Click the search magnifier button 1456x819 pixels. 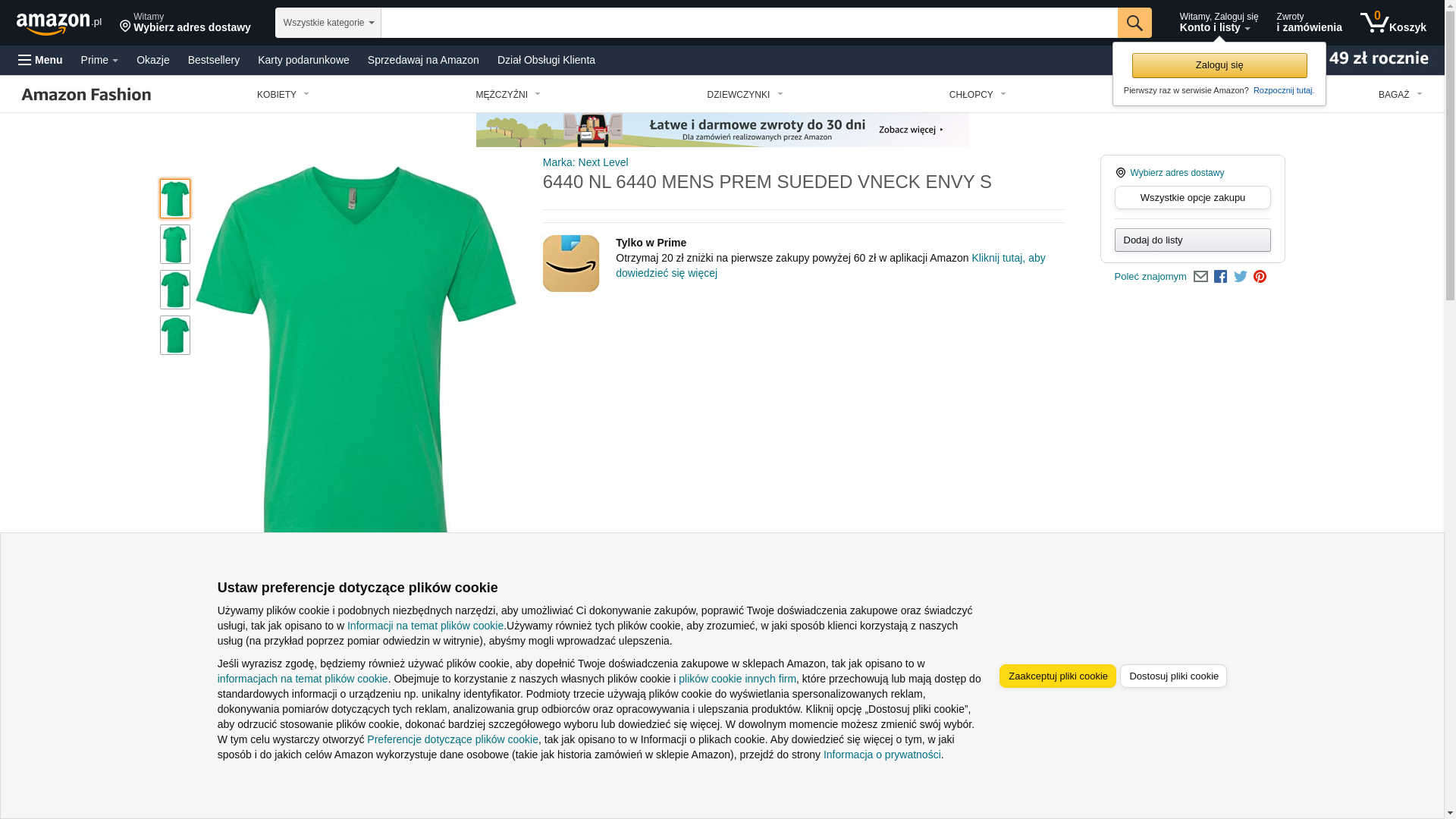pyautogui.click(x=1134, y=23)
